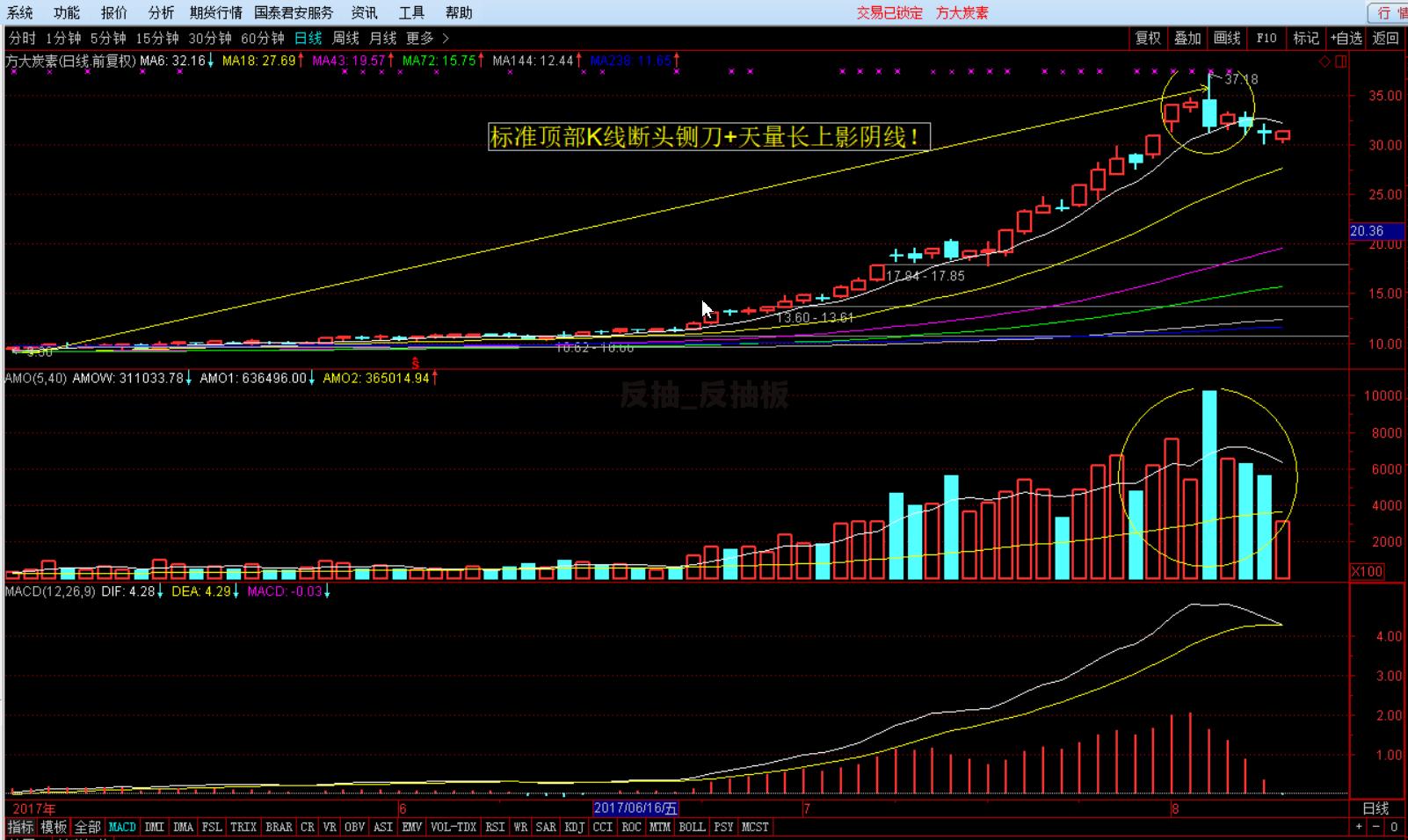Screen dimensions: 1408x840
Task: Switch to 1分钟 chart period
Action: point(63,38)
